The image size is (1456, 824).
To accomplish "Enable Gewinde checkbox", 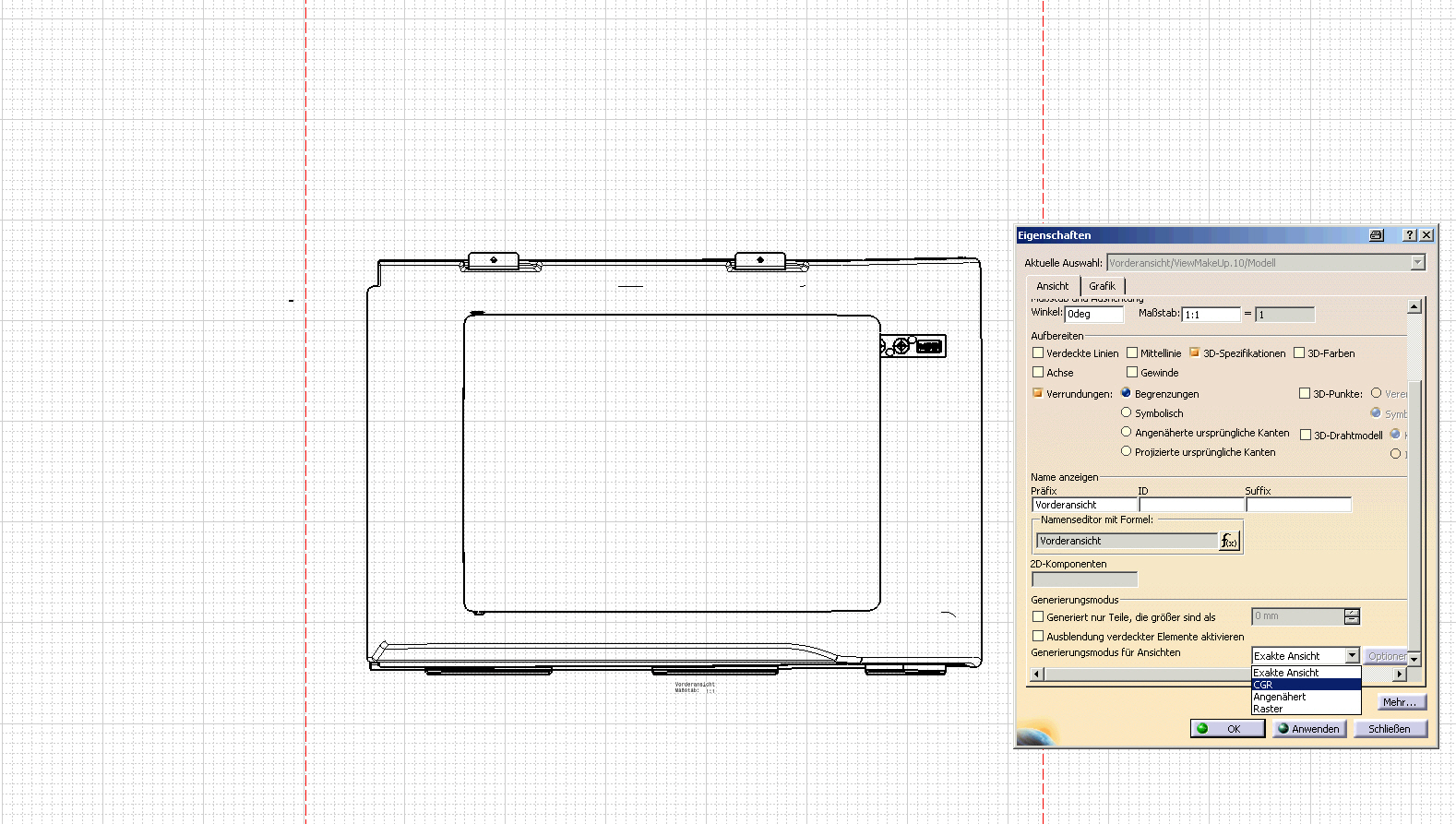I will point(1132,372).
